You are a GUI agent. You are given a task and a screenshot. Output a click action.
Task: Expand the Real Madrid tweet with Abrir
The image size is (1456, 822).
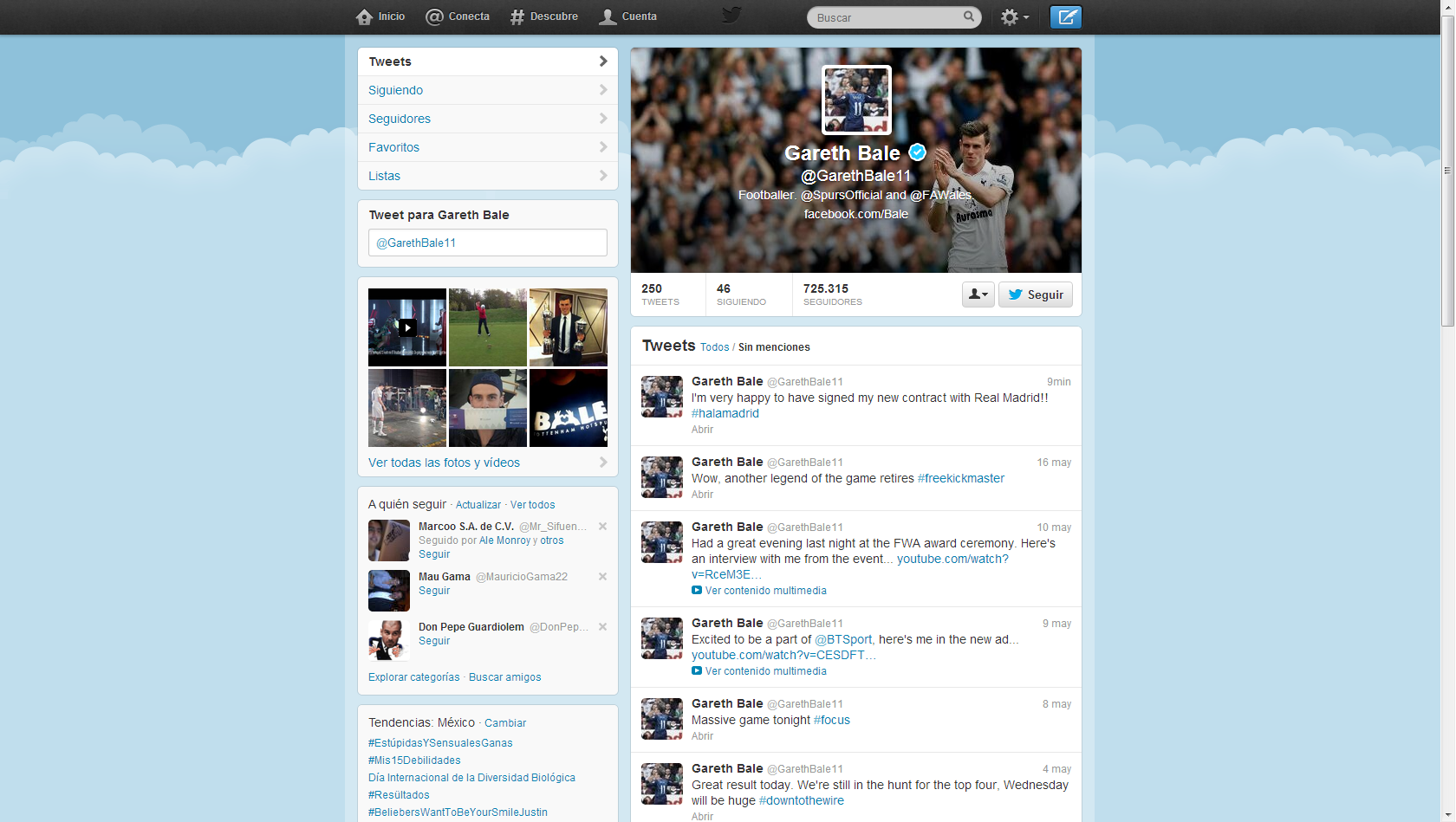[702, 430]
